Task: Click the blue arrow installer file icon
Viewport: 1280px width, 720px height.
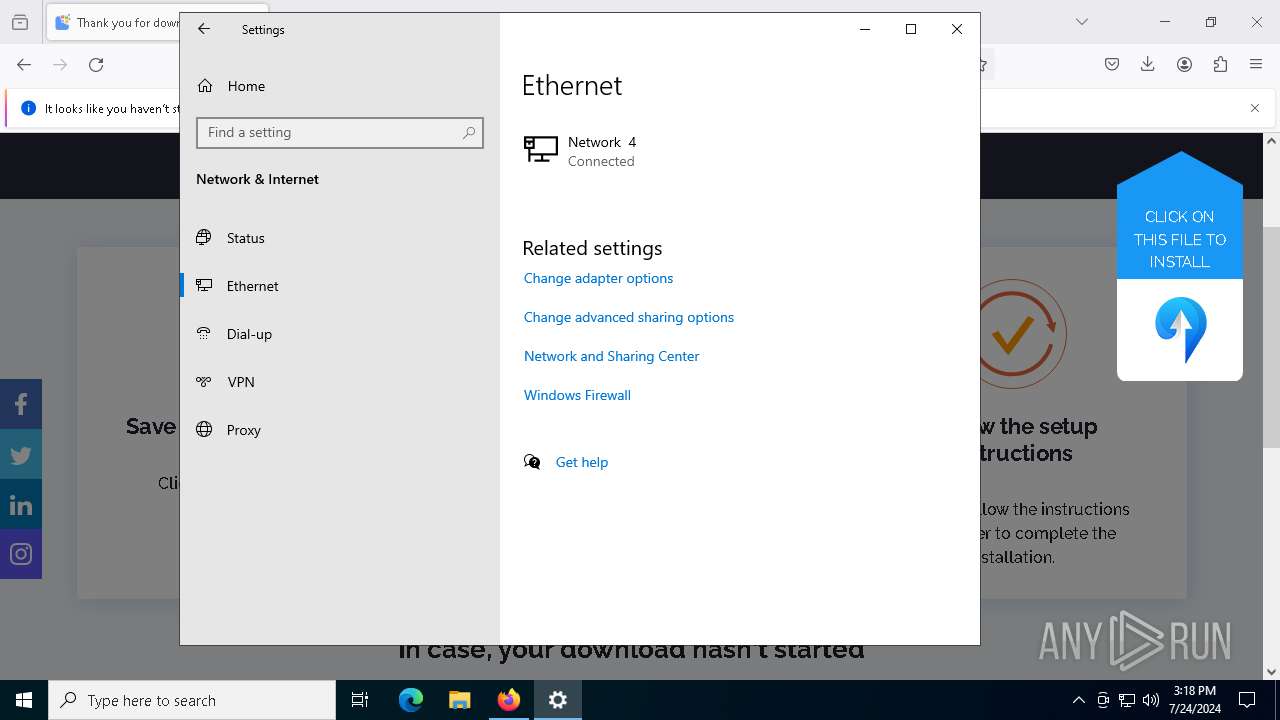Action: point(1180,330)
